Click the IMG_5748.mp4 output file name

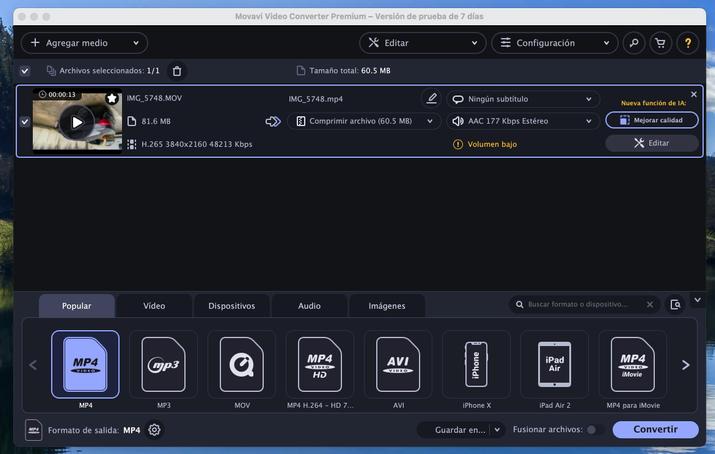(315, 99)
